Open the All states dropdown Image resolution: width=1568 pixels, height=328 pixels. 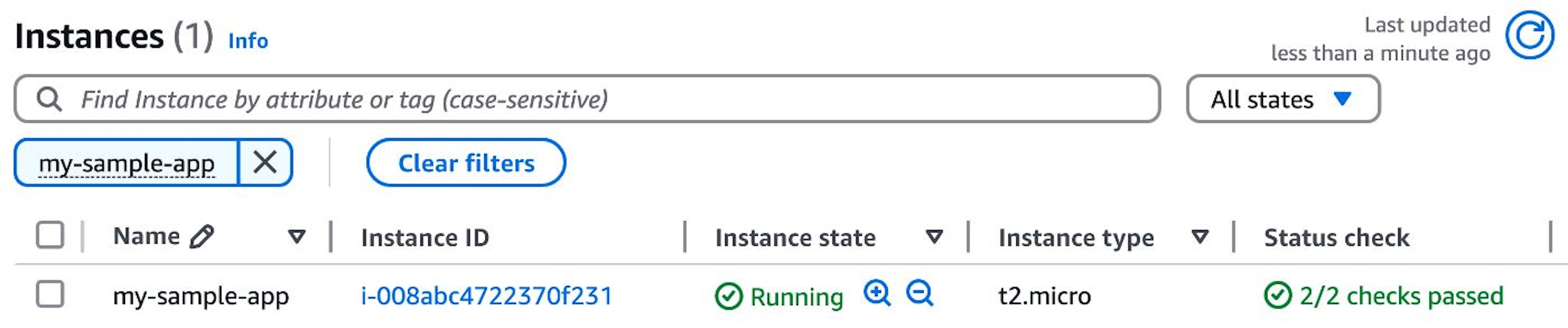(x=1283, y=99)
